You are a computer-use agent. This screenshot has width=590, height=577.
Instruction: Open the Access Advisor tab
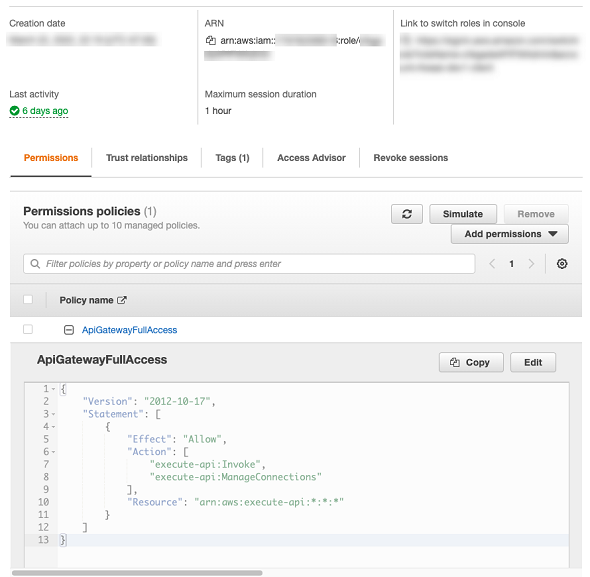[311, 158]
